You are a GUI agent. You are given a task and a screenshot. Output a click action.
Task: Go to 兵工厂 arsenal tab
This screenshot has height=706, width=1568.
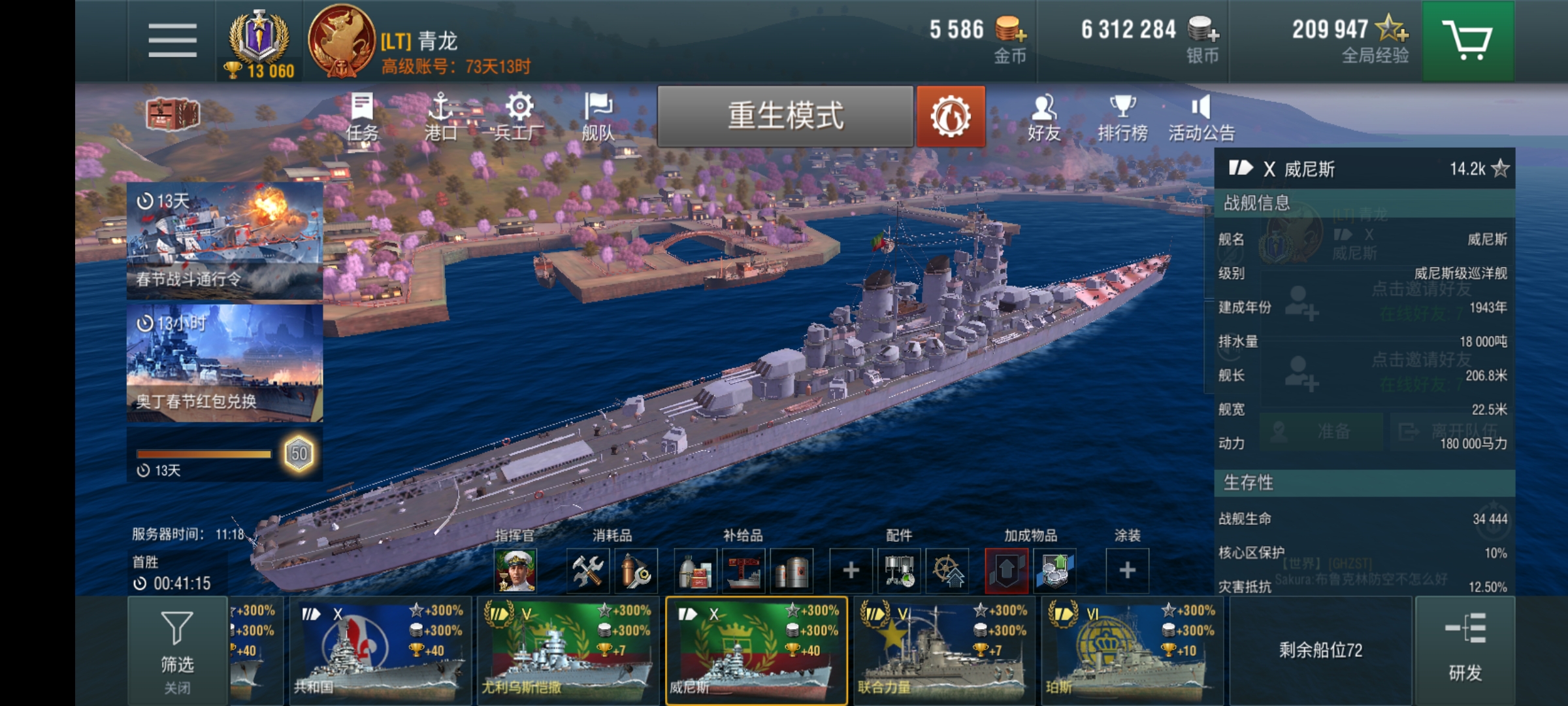coord(519,118)
